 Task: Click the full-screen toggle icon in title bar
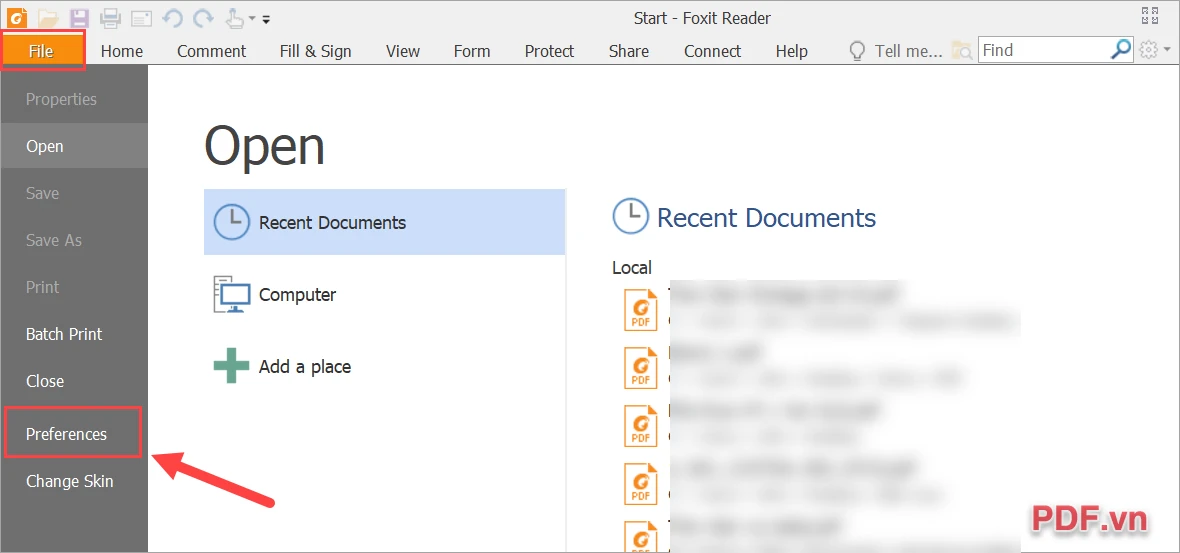point(1150,17)
